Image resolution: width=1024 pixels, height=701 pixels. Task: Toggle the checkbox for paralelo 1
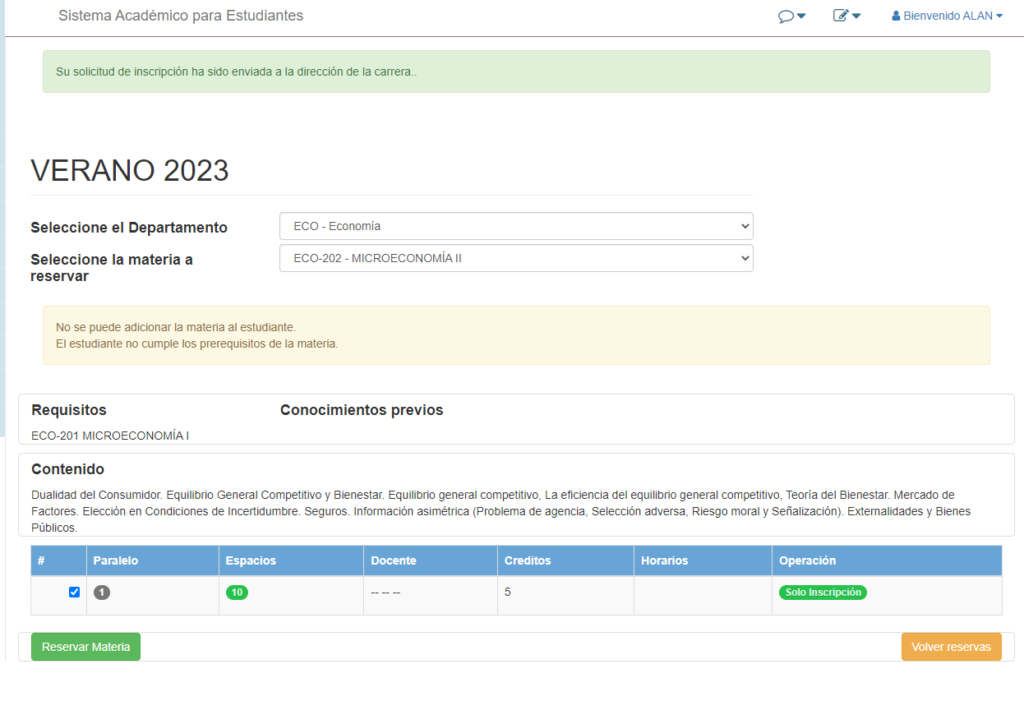point(74,592)
